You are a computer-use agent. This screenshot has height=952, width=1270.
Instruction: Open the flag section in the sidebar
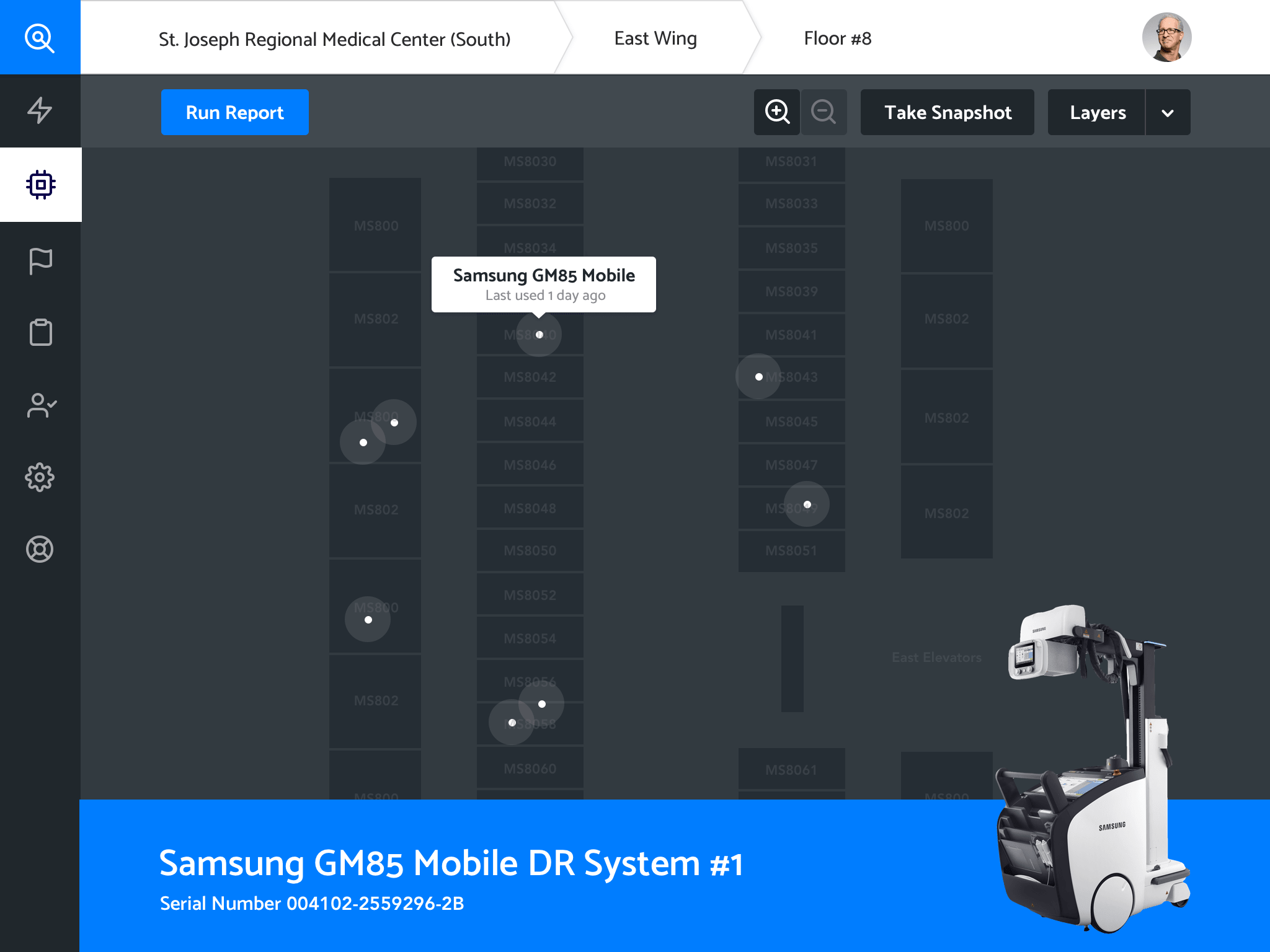click(x=41, y=261)
